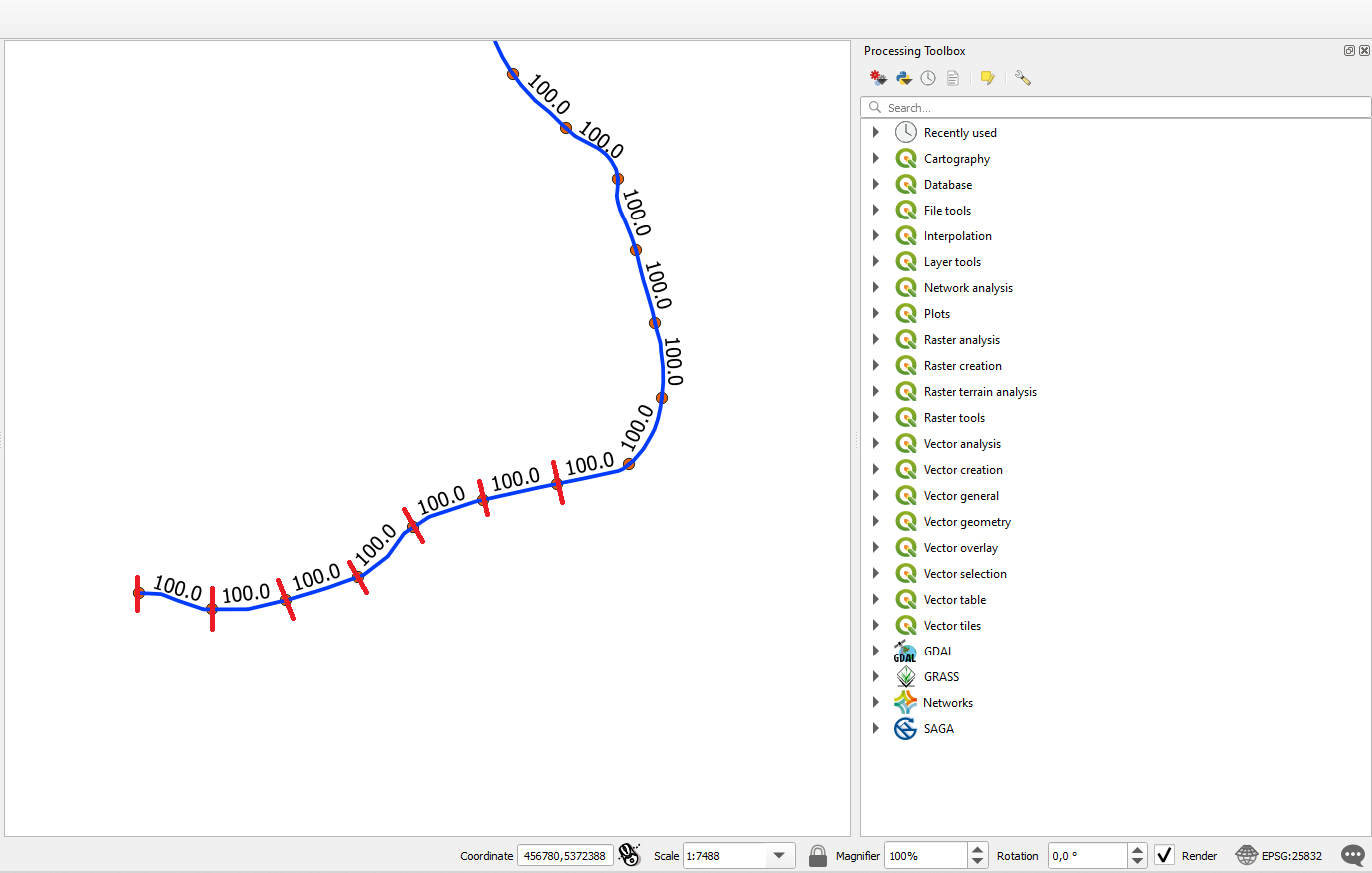Decrease Magnifier with down arrow
This screenshot has width=1372, height=873.
click(978, 861)
